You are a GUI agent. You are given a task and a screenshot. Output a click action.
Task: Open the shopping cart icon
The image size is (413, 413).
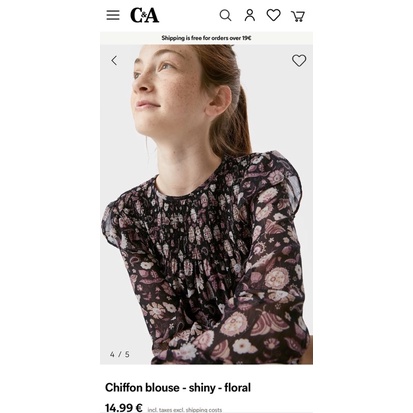[298, 16]
